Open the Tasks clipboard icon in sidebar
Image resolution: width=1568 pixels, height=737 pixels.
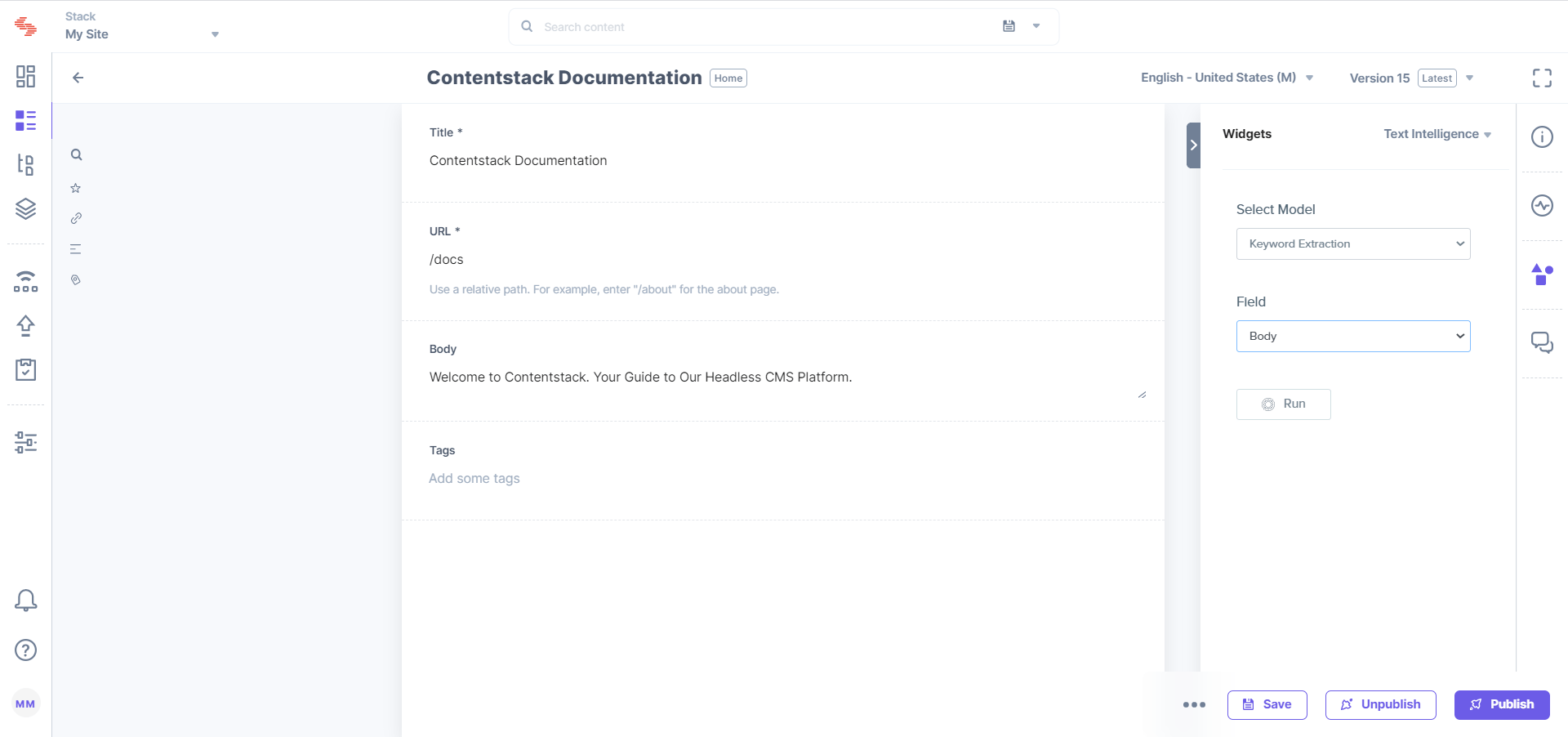pyautogui.click(x=25, y=369)
